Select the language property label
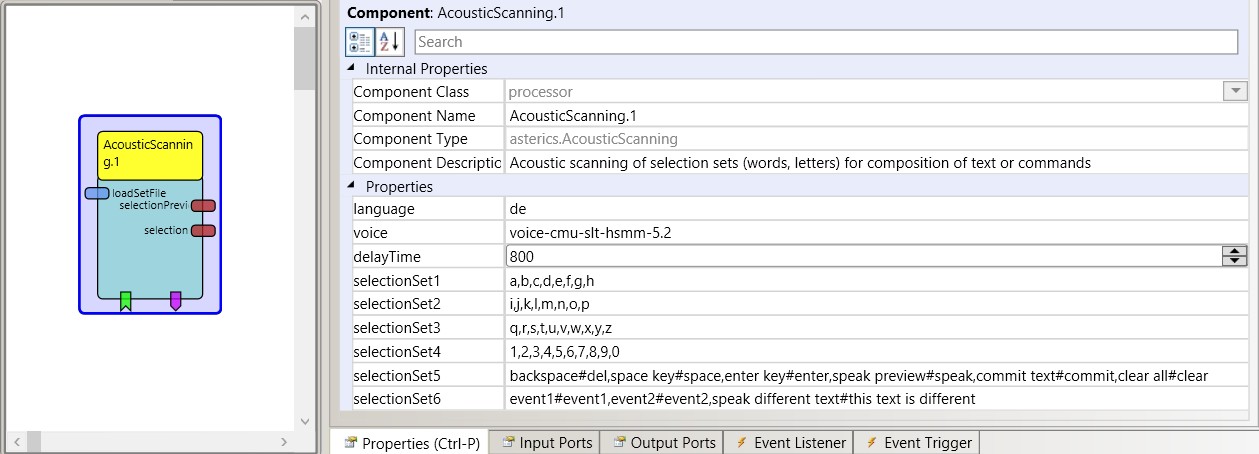The height and width of the screenshot is (454, 1259). coord(384,209)
